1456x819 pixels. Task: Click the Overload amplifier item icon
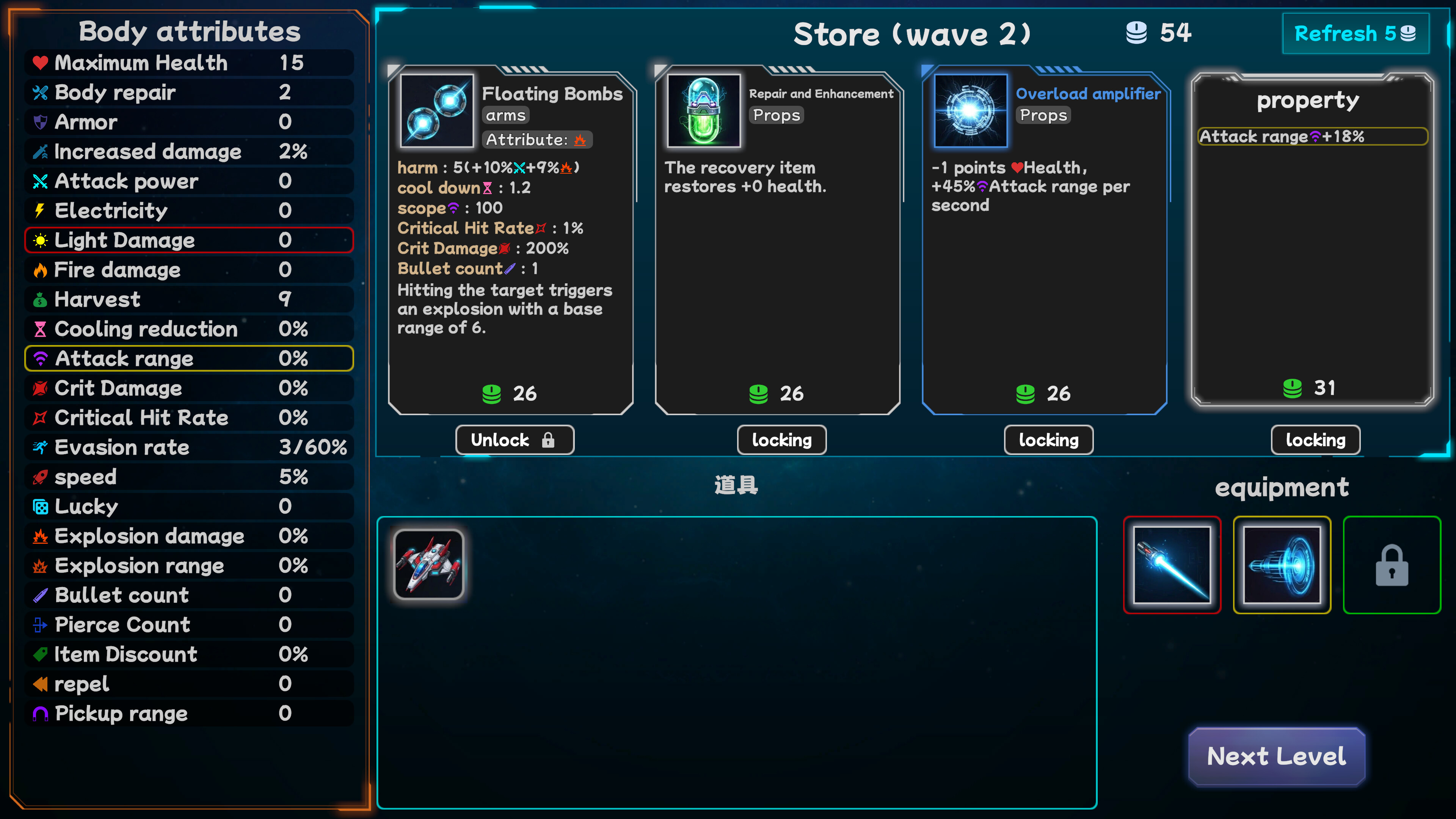pyautogui.click(x=971, y=111)
